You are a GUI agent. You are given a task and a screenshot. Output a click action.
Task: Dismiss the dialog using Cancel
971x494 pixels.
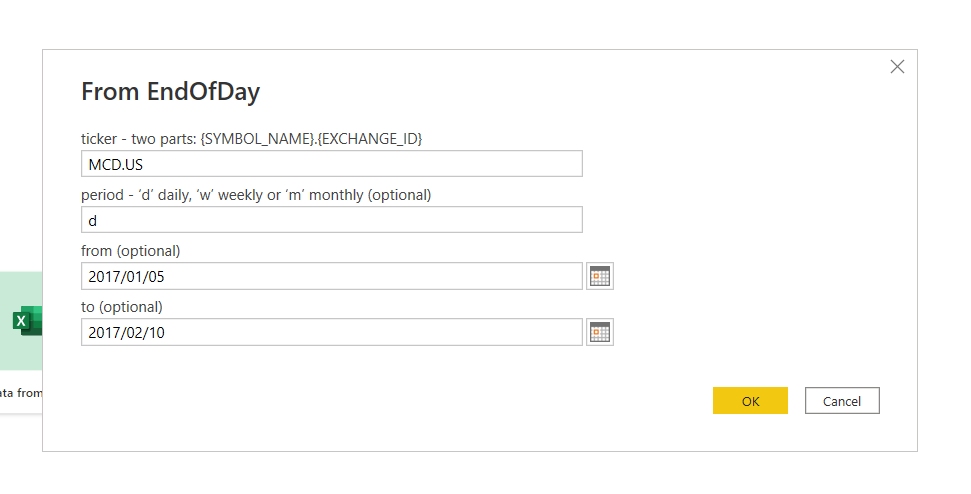(842, 401)
